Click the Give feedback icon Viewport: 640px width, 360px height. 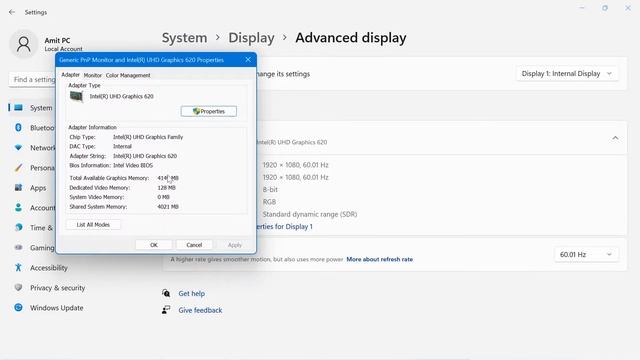pos(166,310)
